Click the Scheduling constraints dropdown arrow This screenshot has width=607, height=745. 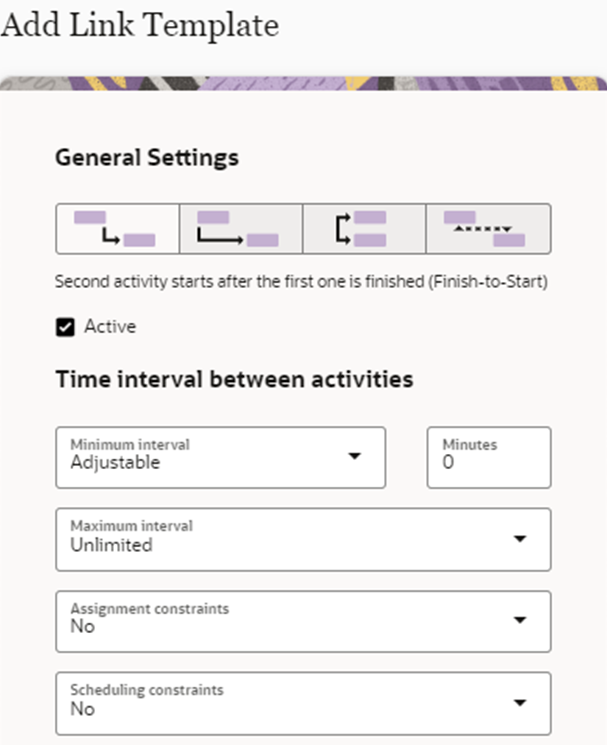tap(520, 703)
